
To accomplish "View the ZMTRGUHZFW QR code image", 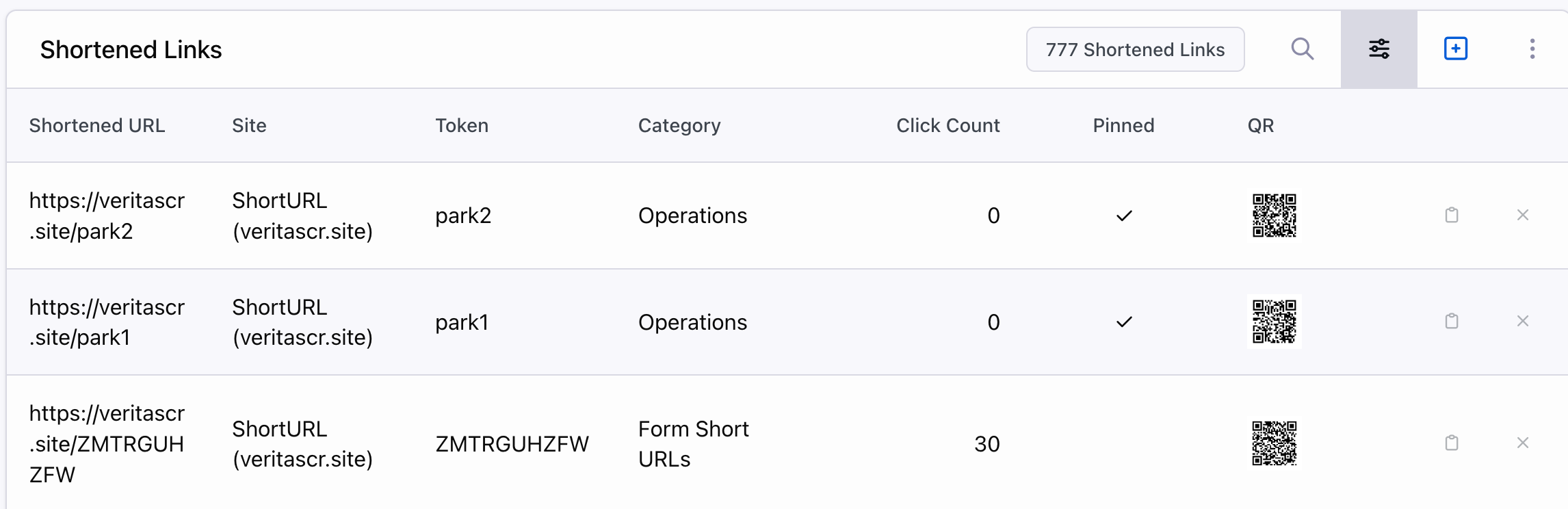I will (1274, 443).
